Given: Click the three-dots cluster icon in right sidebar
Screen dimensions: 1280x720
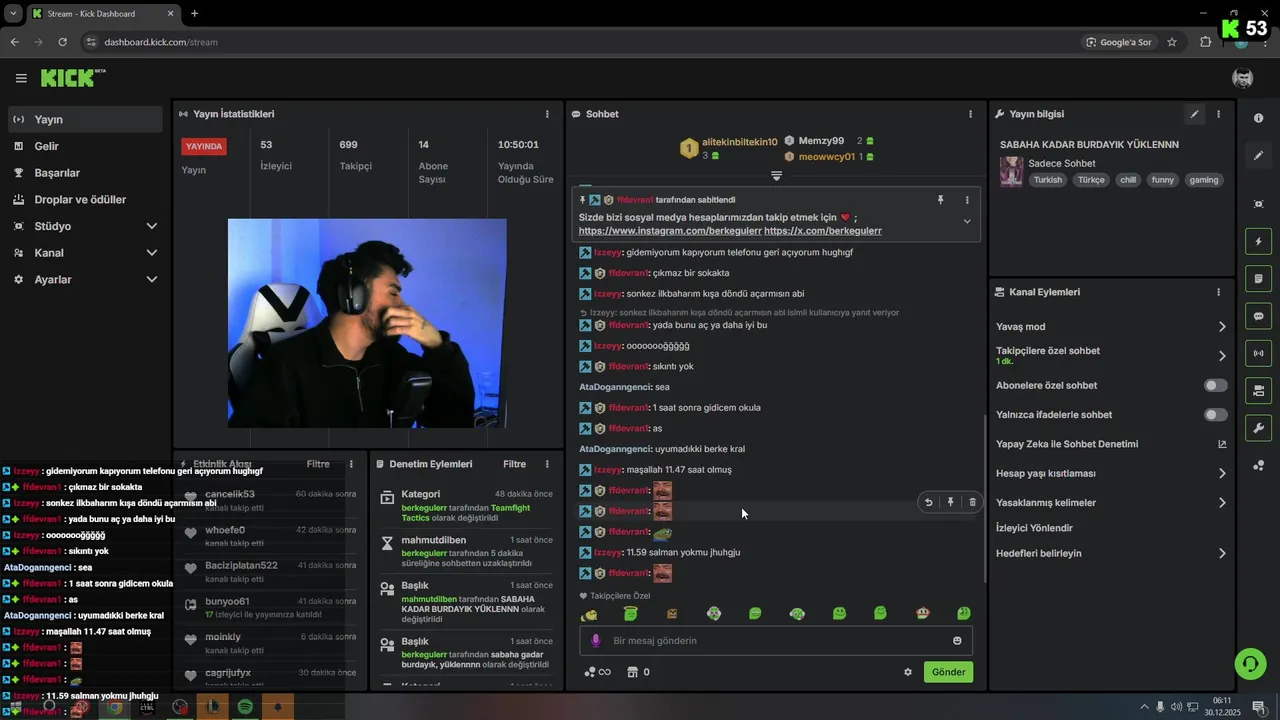Looking at the screenshot, I should click(1258, 466).
